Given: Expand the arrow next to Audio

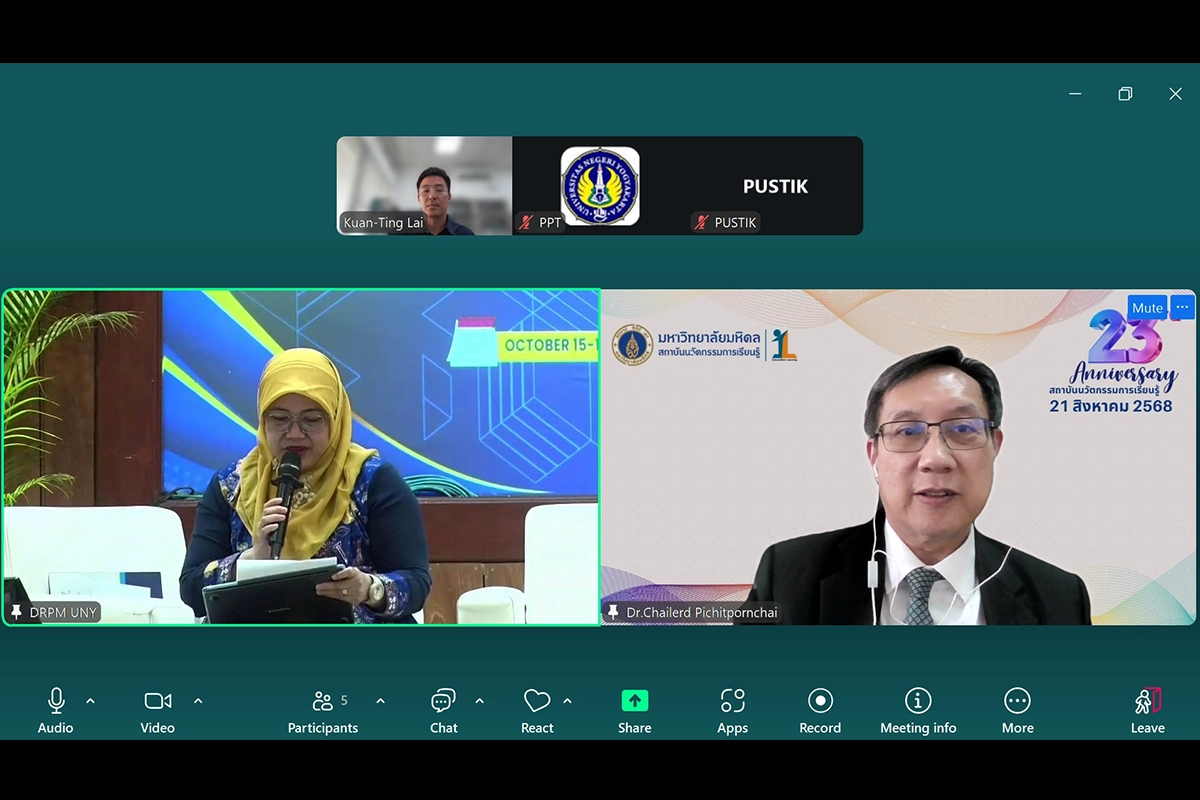Looking at the screenshot, I should click(90, 701).
